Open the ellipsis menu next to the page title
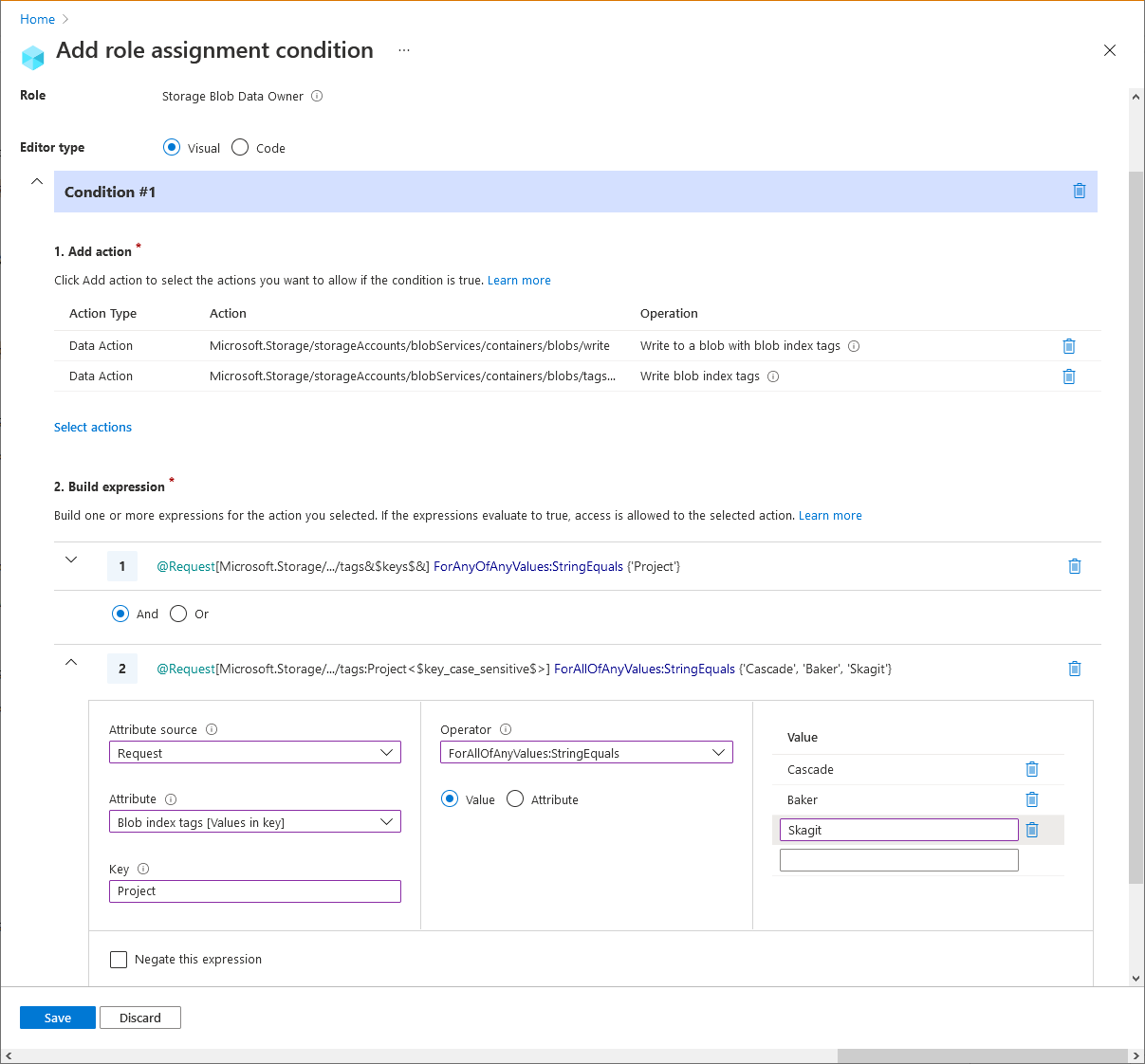1145x1064 pixels. [x=403, y=50]
